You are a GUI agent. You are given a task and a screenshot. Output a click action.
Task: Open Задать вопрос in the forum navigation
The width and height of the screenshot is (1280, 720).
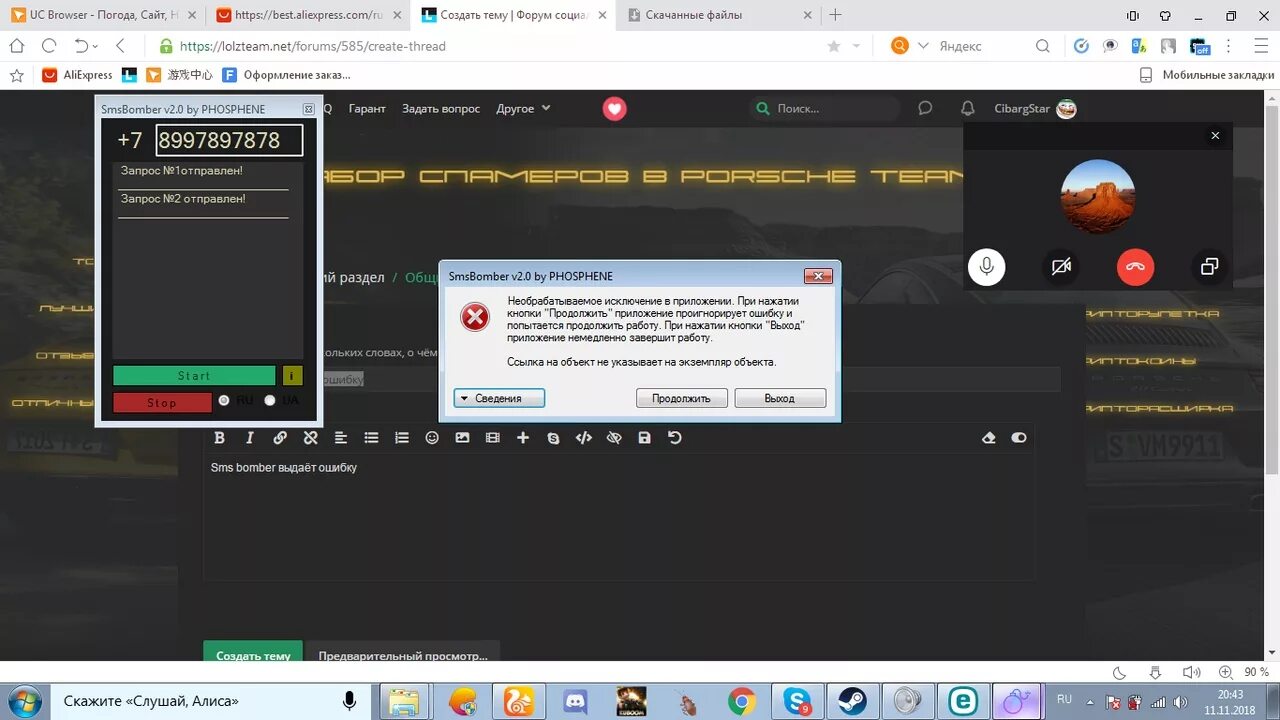[441, 108]
